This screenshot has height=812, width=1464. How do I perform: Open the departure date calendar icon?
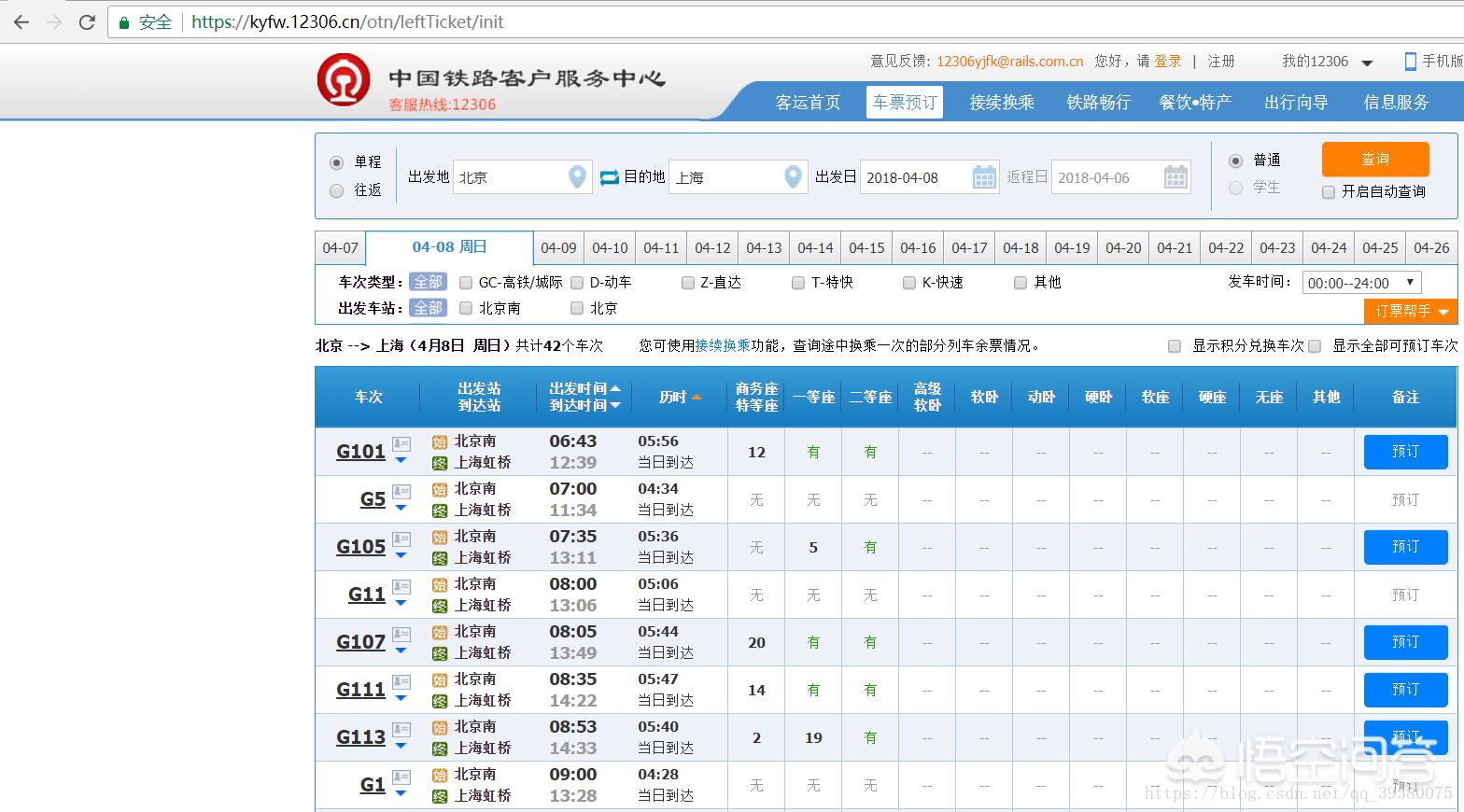coord(984,176)
